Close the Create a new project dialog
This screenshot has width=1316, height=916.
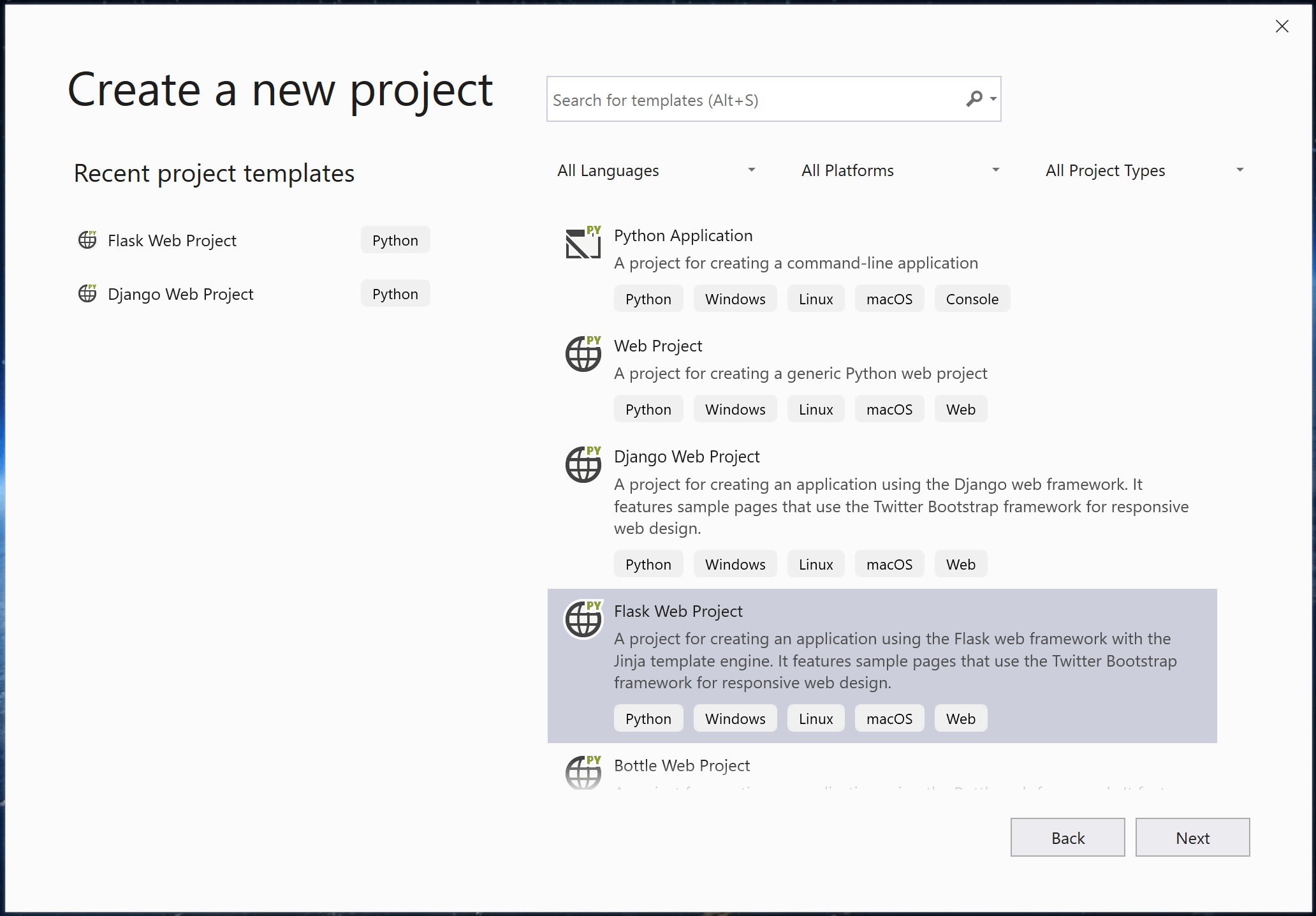point(1282,26)
